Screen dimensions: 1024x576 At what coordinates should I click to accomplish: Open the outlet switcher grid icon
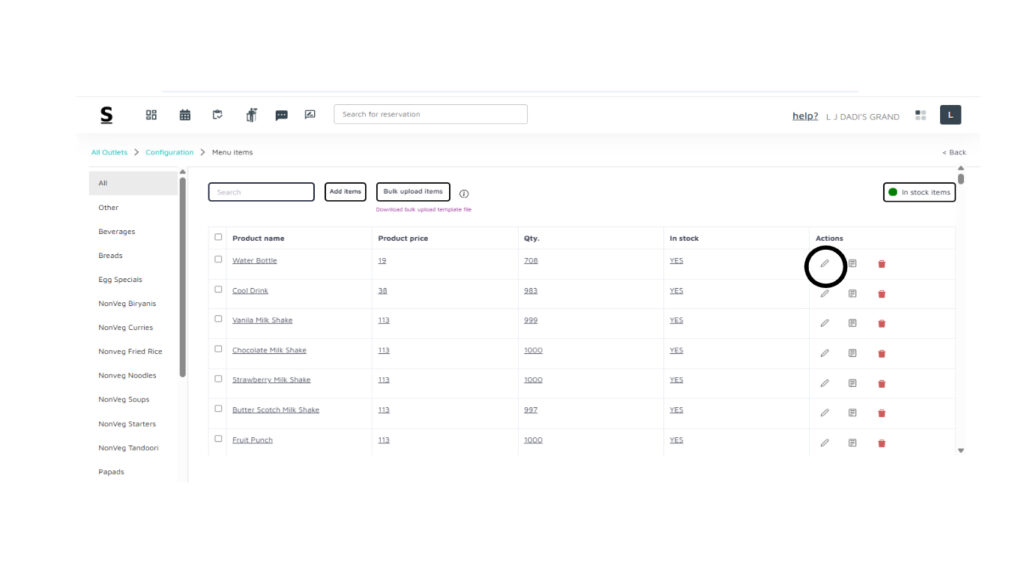point(920,115)
